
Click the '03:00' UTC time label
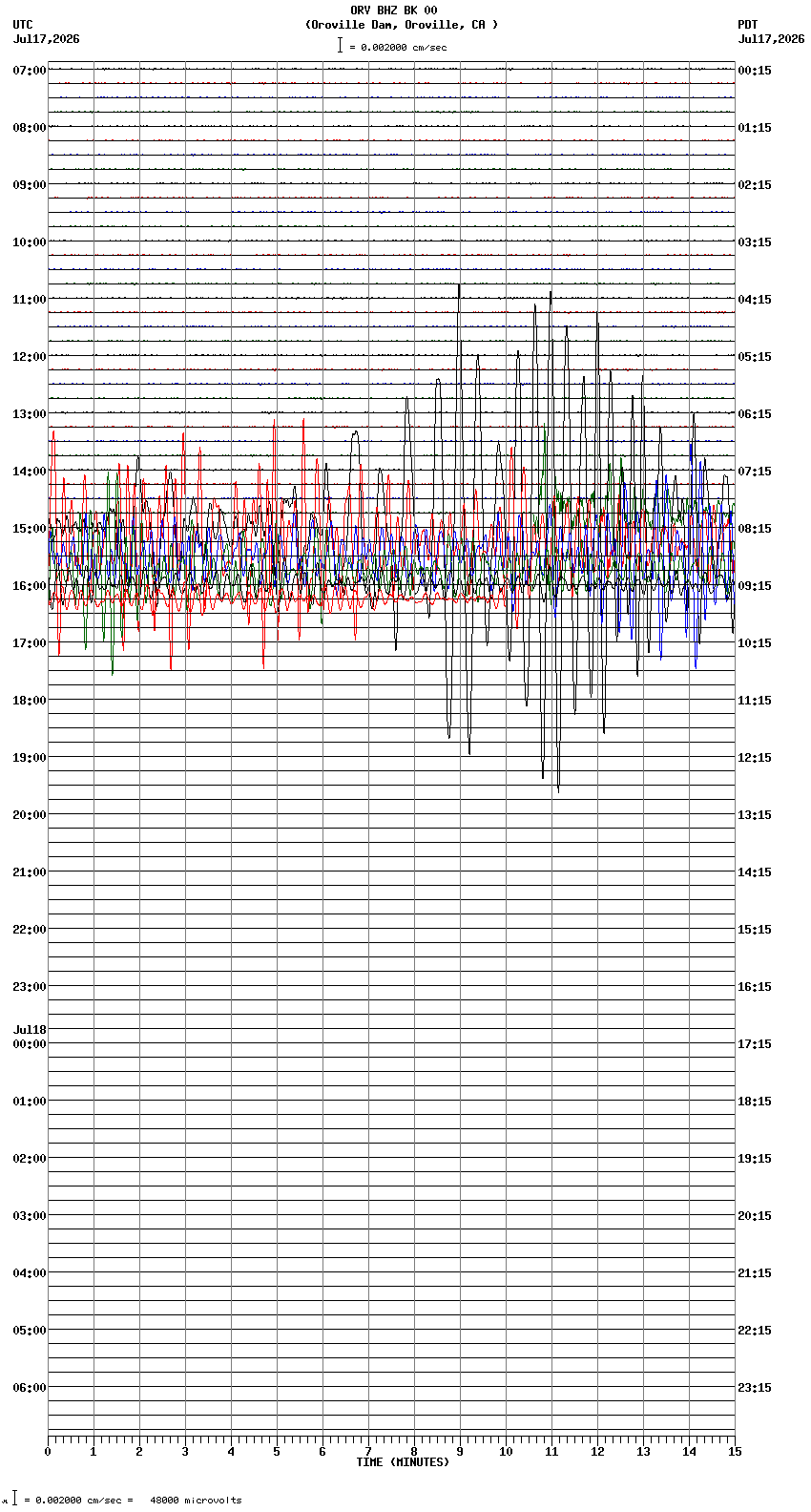pyautogui.click(x=30, y=1216)
